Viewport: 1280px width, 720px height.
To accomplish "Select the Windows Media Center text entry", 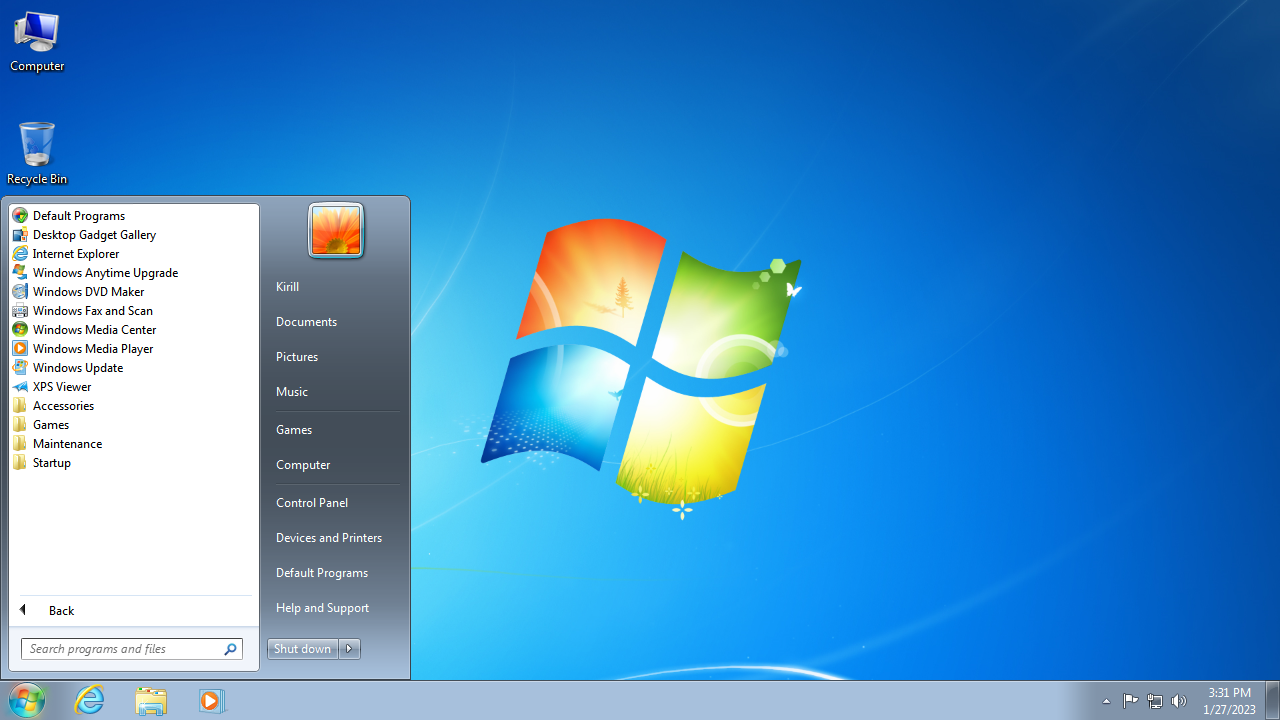I will pos(95,330).
